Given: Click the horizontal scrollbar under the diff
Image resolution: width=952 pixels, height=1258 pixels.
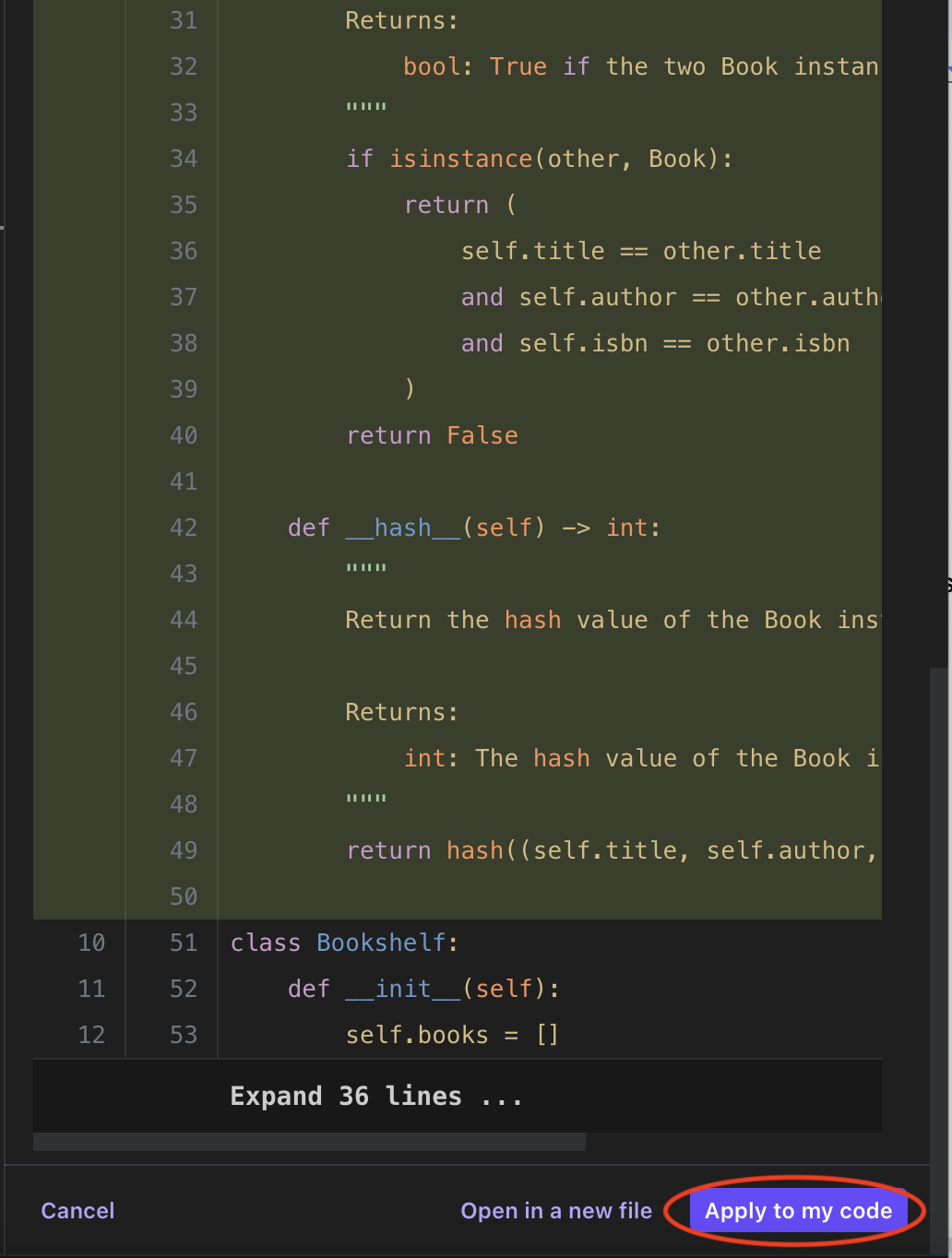Looking at the screenshot, I should click(309, 1142).
